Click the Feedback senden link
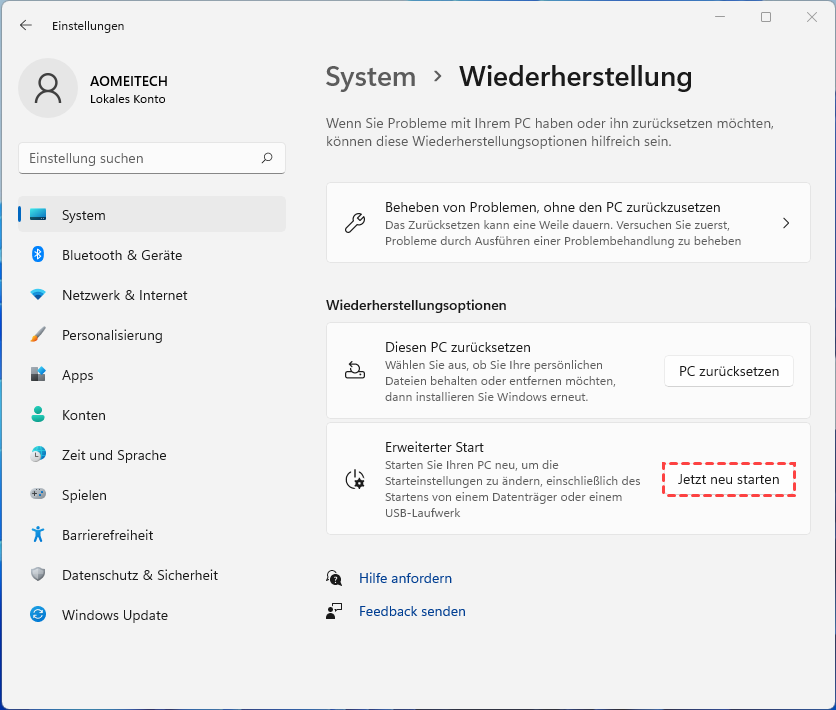This screenshot has height=710, width=836. click(412, 611)
